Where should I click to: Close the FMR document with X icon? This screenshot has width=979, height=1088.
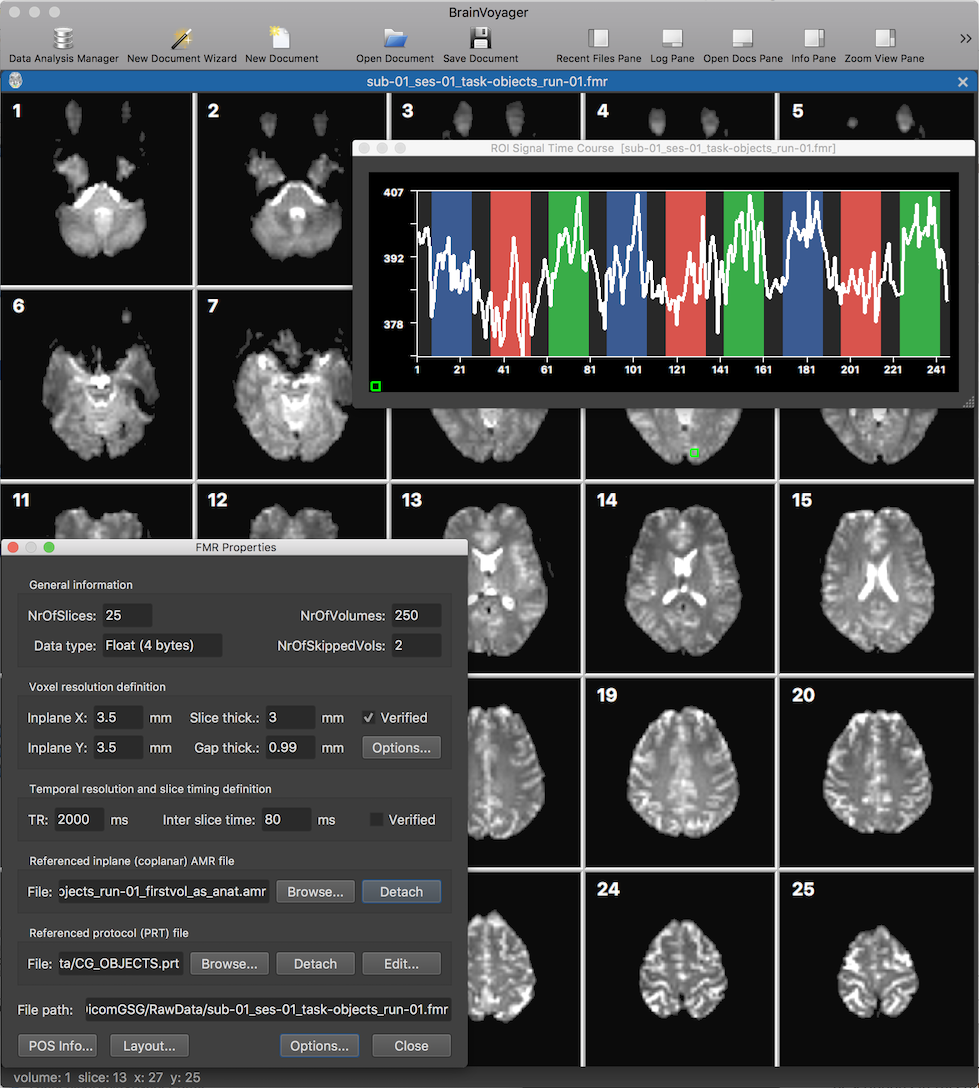click(x=962, y=82)
